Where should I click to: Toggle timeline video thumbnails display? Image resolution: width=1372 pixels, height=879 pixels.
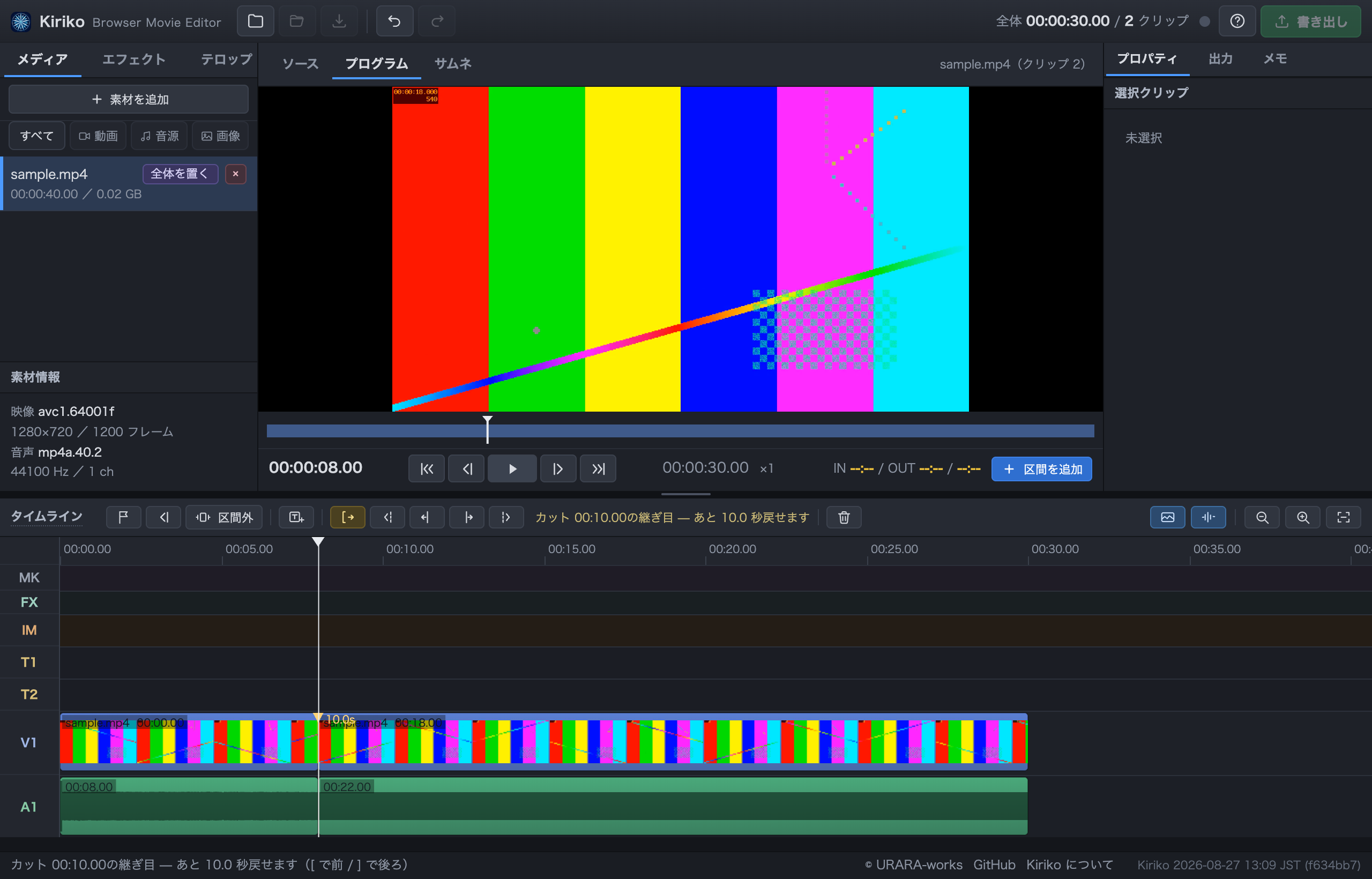click(1168, 517)
